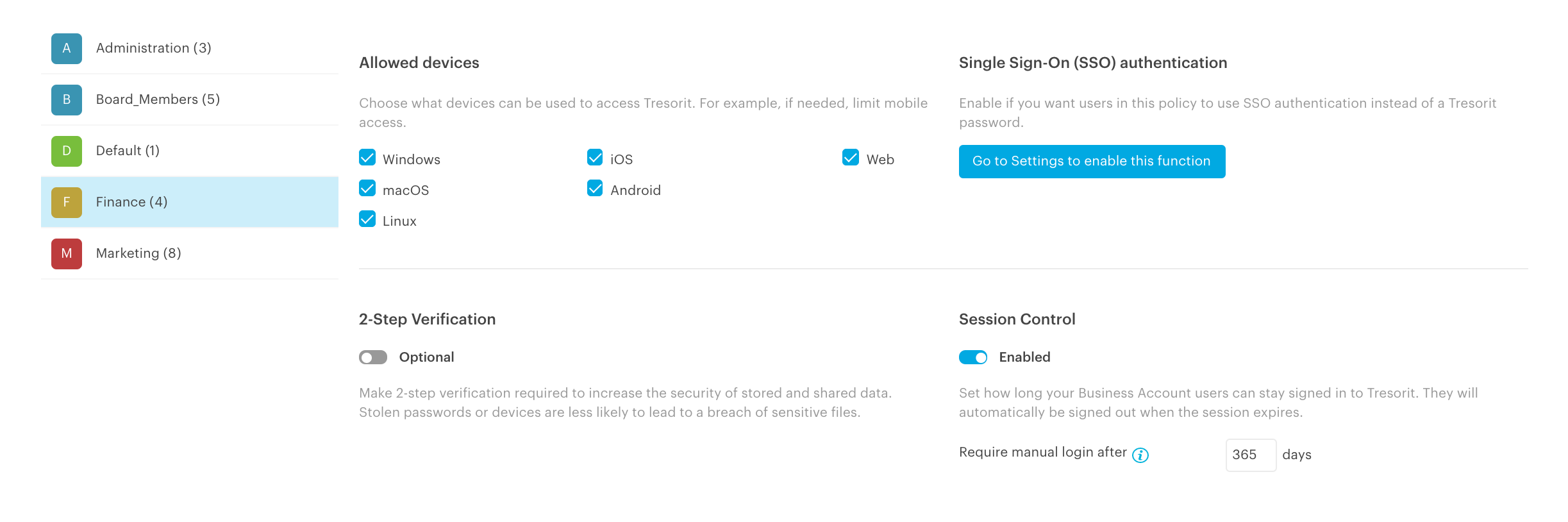Open the Administration (3) policy

click(x=190, y=49)
